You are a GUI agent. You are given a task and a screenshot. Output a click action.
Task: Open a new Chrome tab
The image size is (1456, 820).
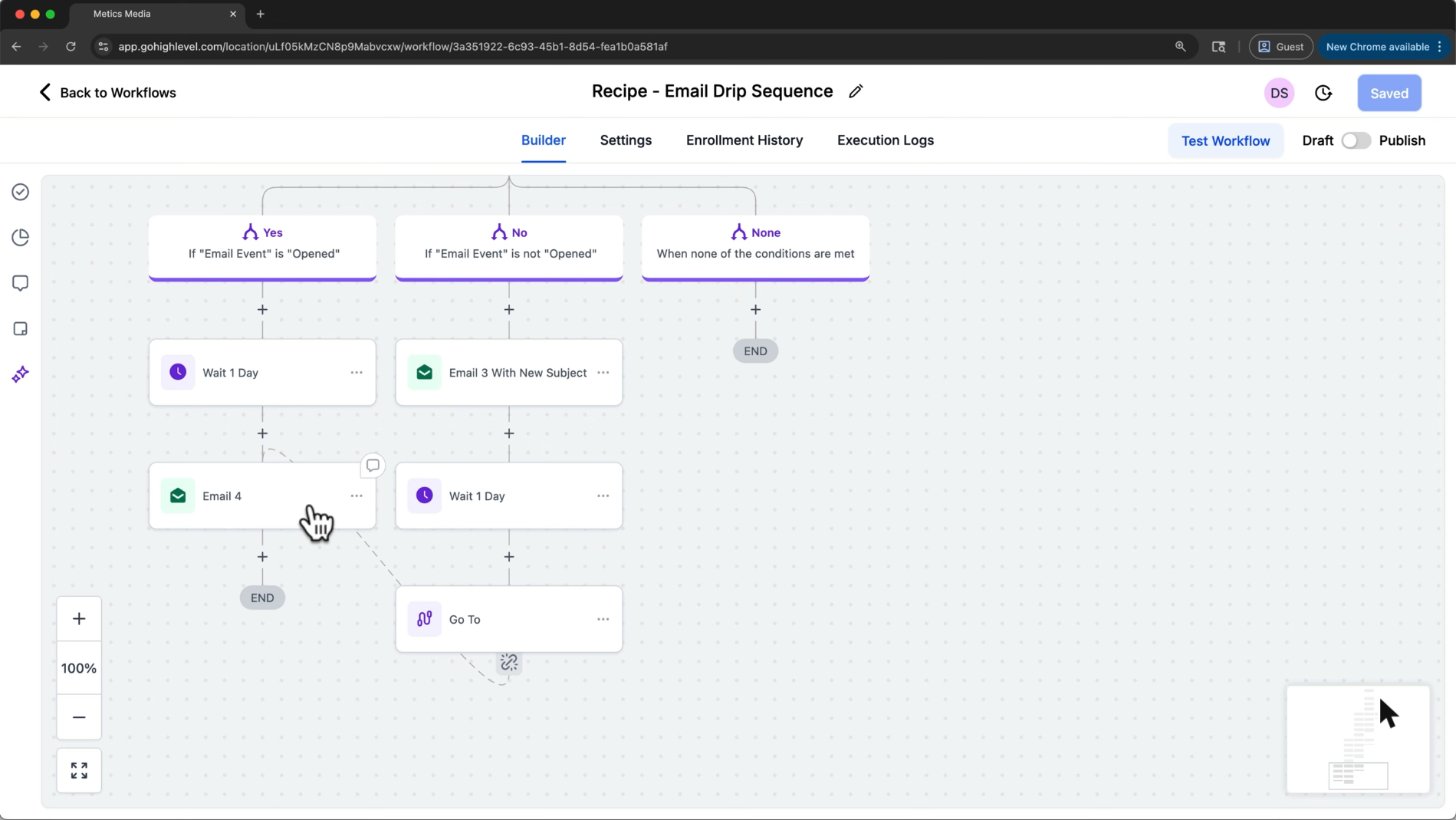point(261,14)
